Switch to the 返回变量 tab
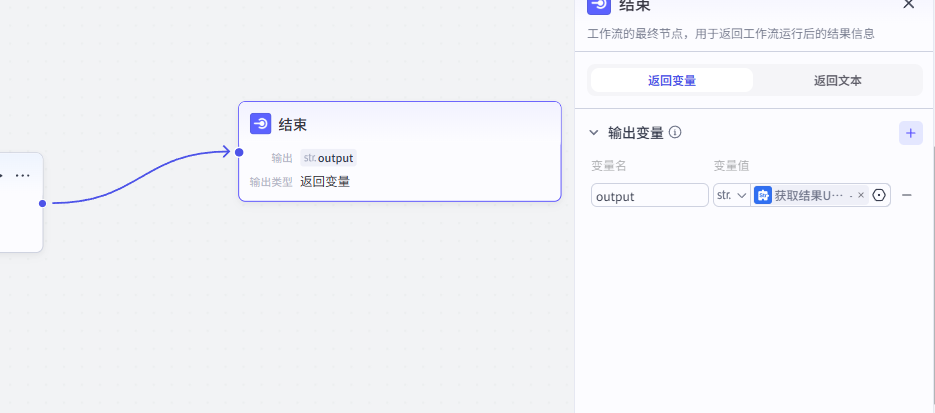This screenshot has height=413, width=935. pyautogui.click(x=671, y=81)
